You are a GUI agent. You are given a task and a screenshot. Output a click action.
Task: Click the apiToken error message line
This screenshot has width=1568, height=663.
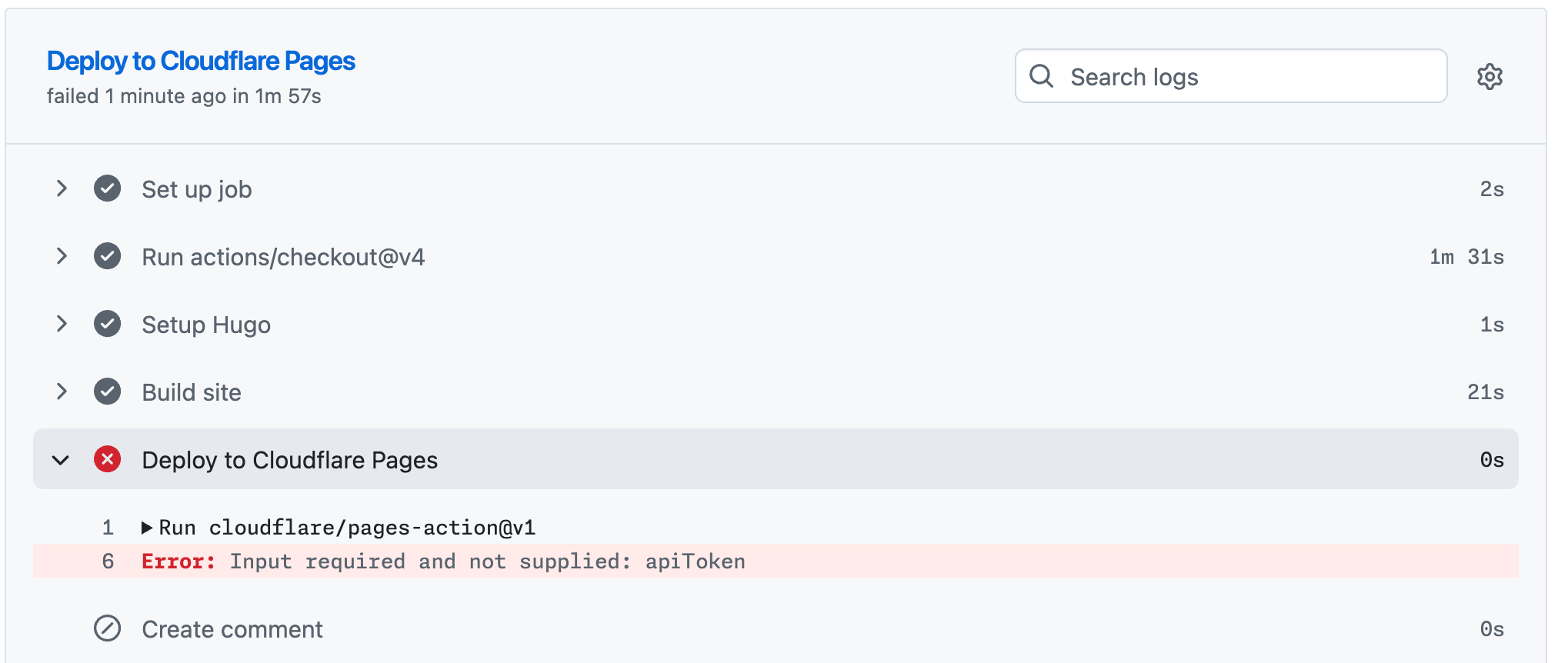click(x=776, y=561)
